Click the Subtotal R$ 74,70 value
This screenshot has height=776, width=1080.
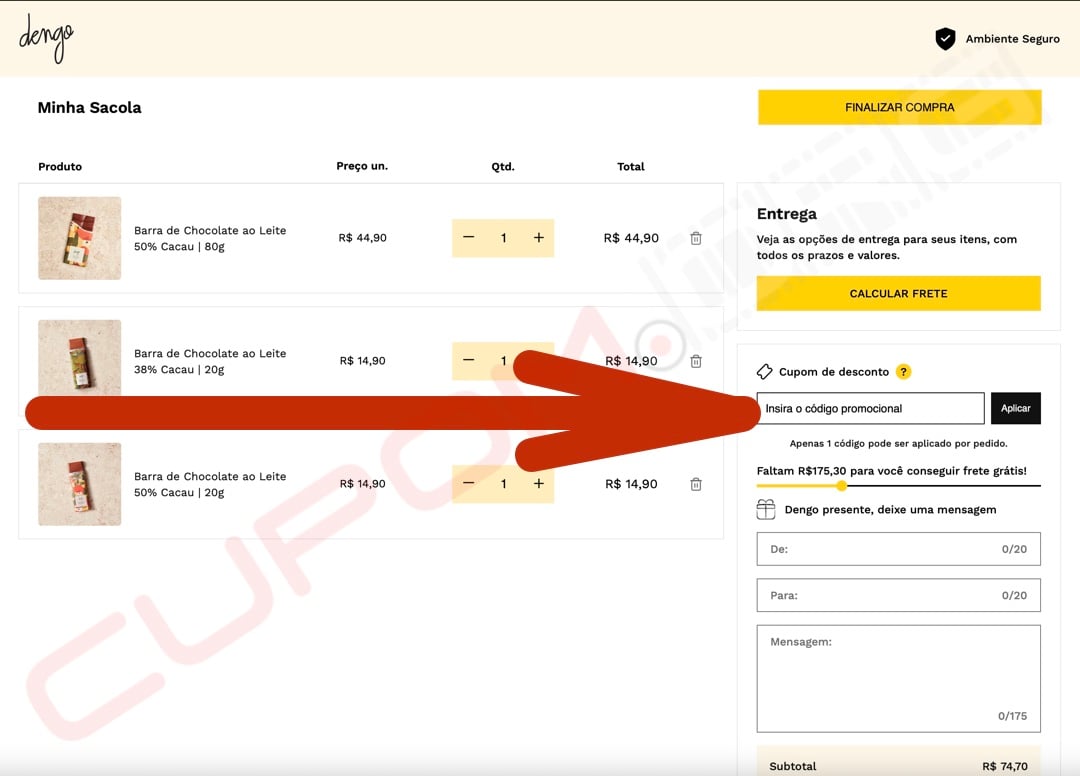point(1005,766)
